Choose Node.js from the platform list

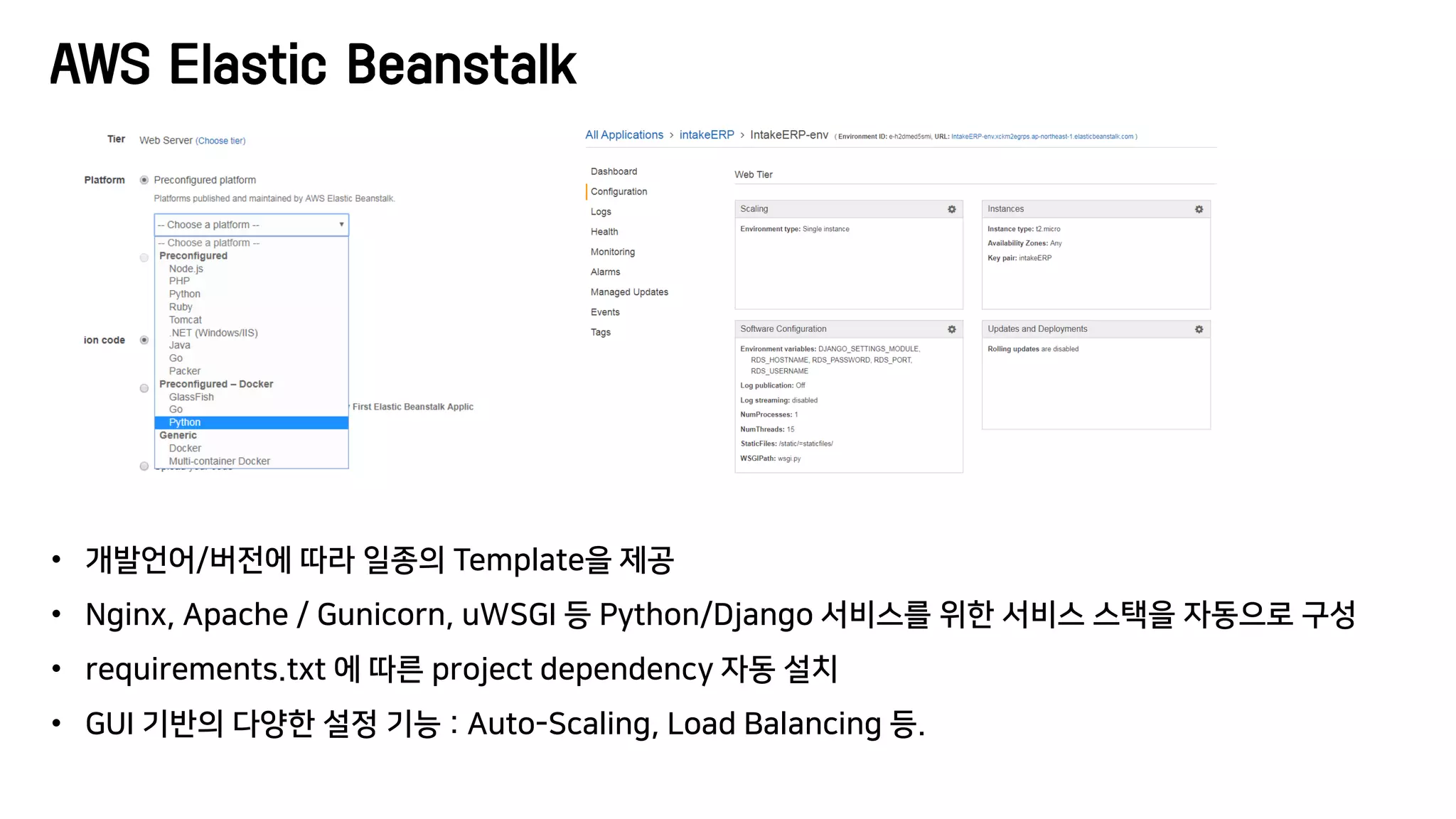(186, 269)
